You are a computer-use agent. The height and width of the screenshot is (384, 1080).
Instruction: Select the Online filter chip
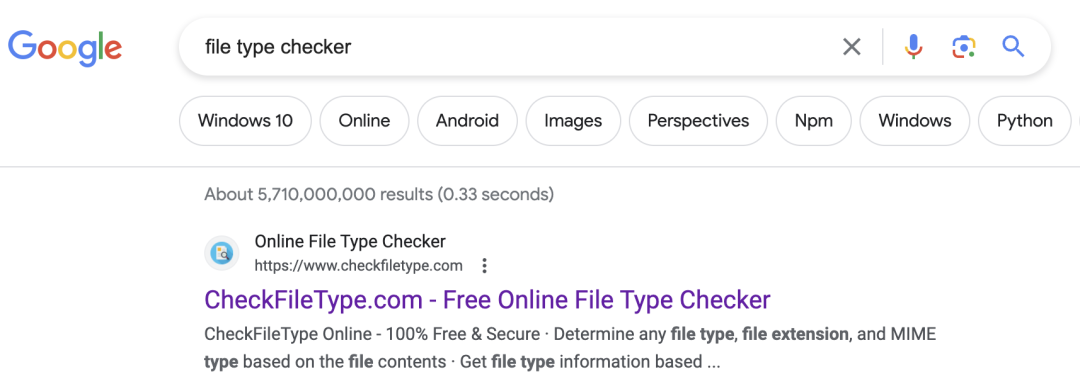[364, 121]
